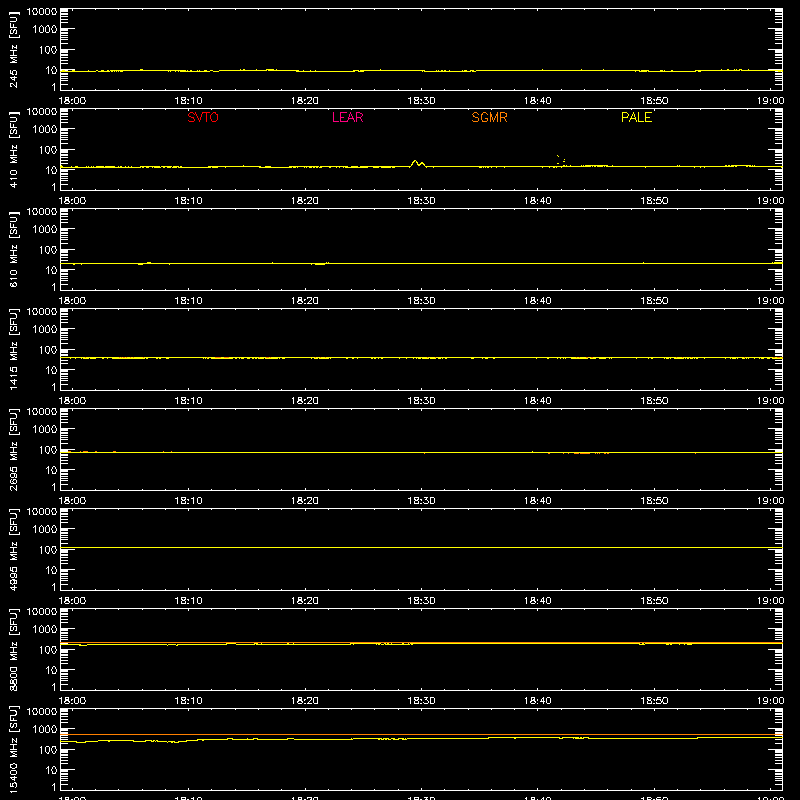
Task: Click 18:00 tick label under 8800 MHz panel
Action: [72, 701]
